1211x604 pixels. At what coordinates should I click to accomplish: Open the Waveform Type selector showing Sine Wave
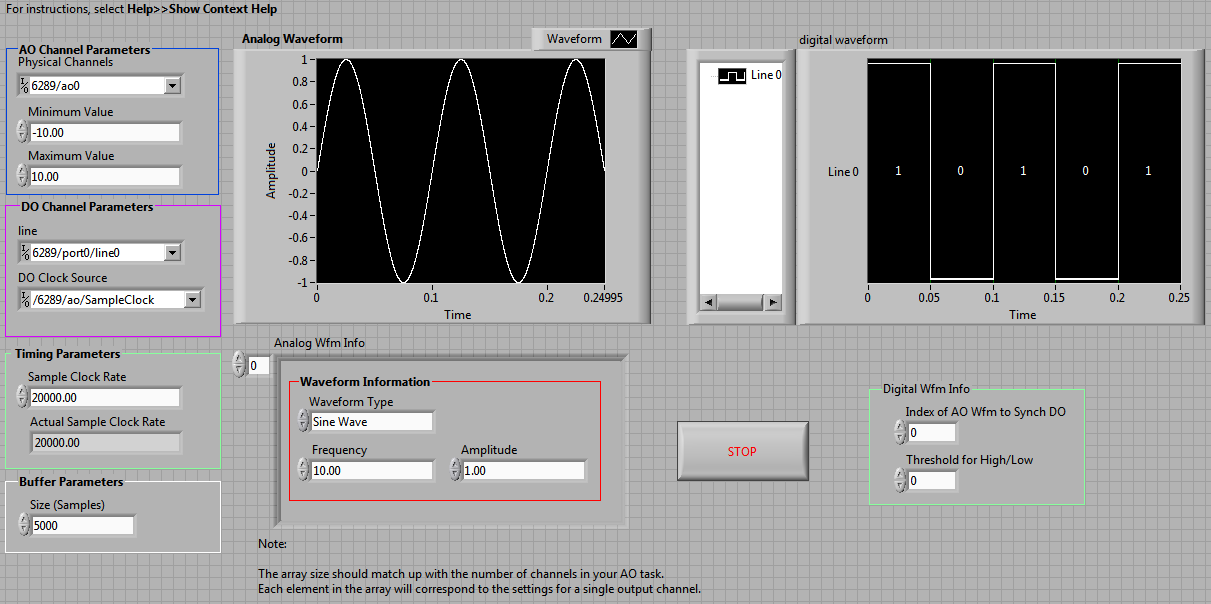pos(371,422)
